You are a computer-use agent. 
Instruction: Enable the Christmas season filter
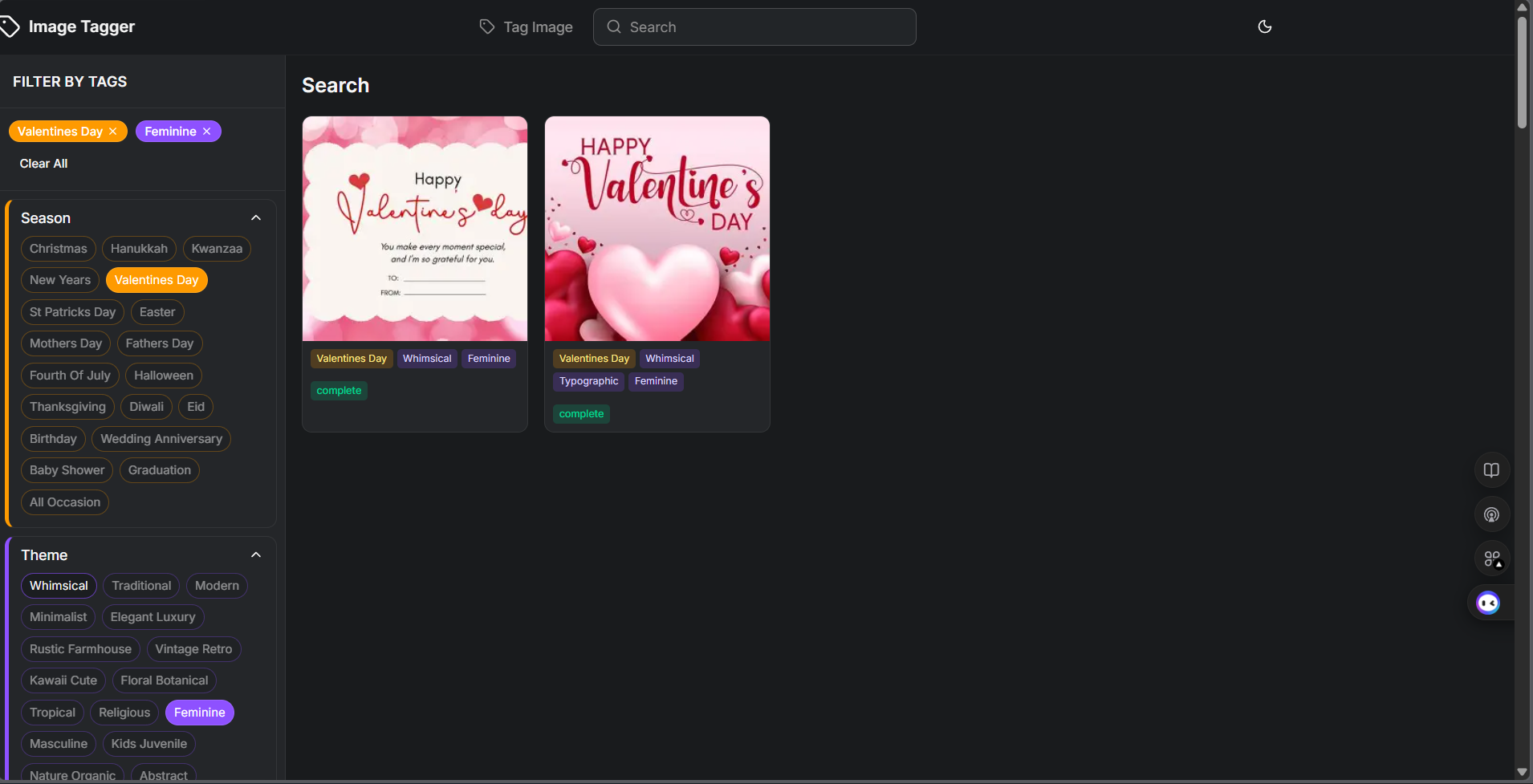pyautogui.click(x=58, y=248)
